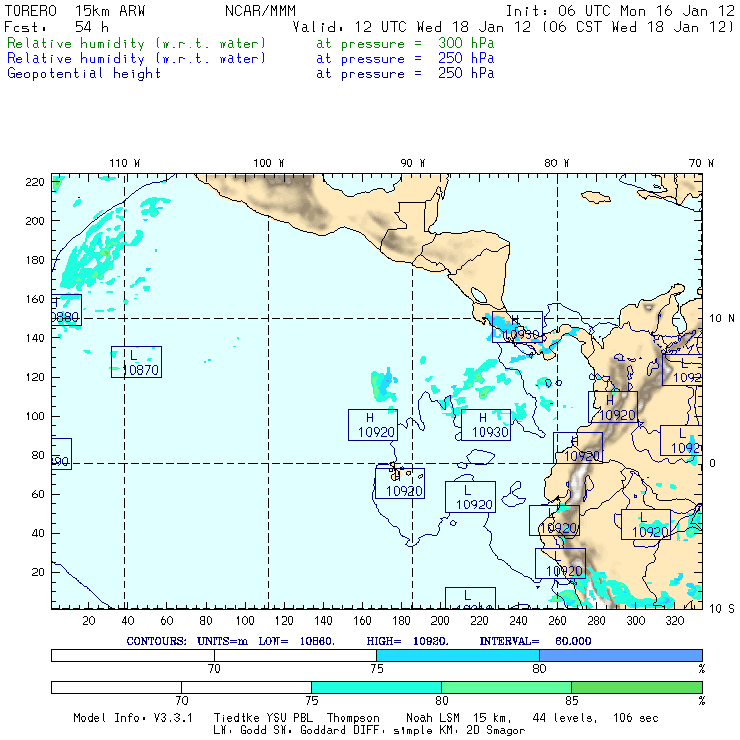Image resolution: width=740 pixels, height=740 pixels.
Task: Click the blue above-80% swatch in upper colorbar
Action: tap(621, 655)
